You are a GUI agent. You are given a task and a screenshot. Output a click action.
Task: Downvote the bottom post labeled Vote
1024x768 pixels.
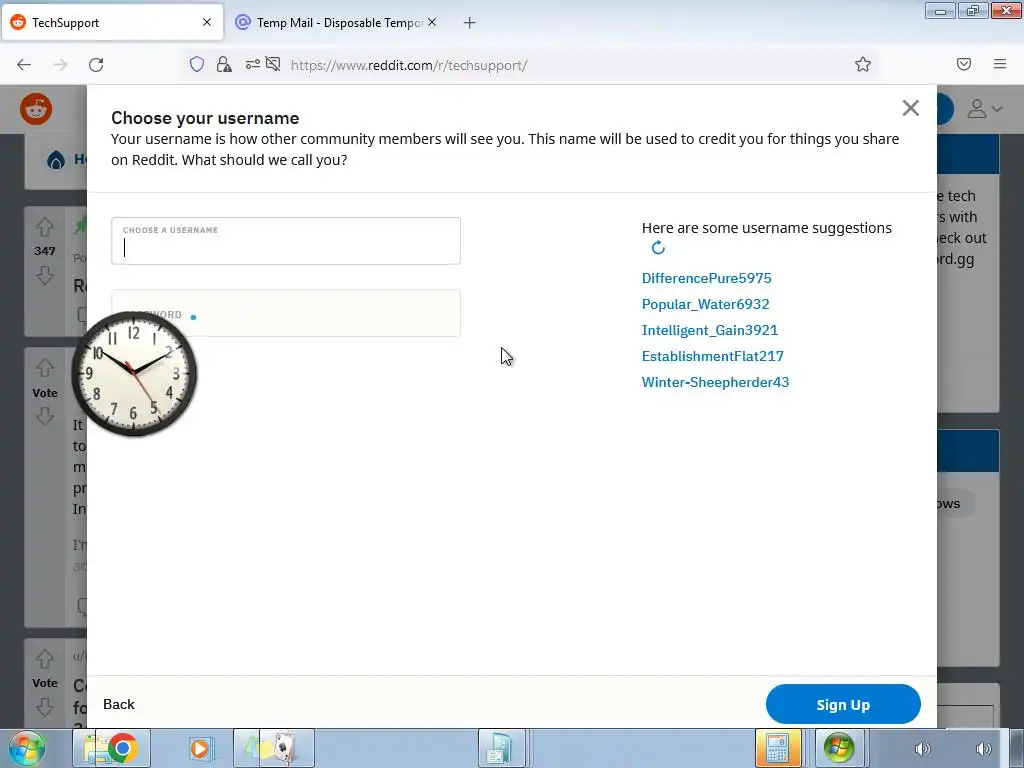click(x=44, y=707)
